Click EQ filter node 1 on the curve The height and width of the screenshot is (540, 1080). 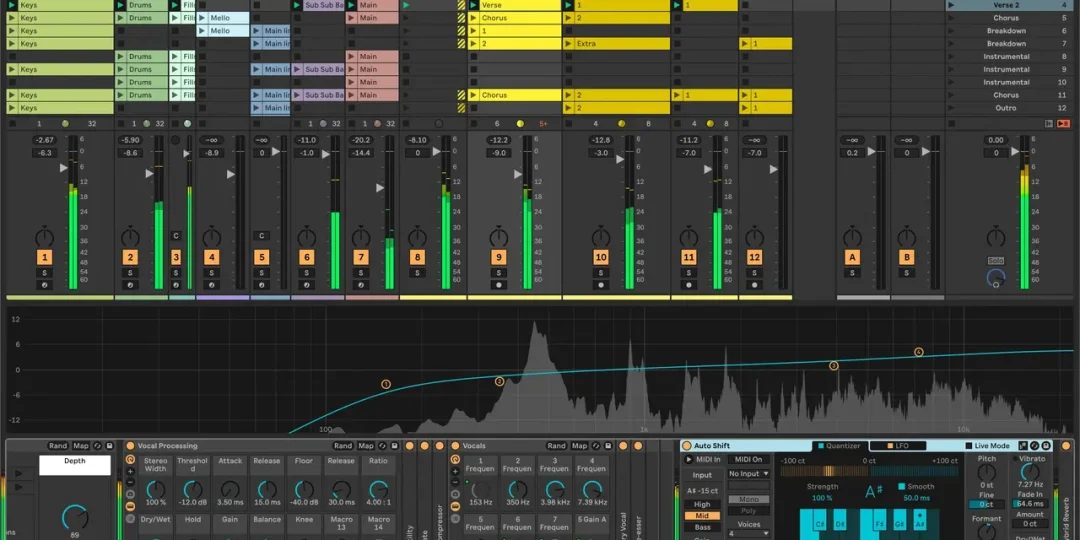click(386, 384)
